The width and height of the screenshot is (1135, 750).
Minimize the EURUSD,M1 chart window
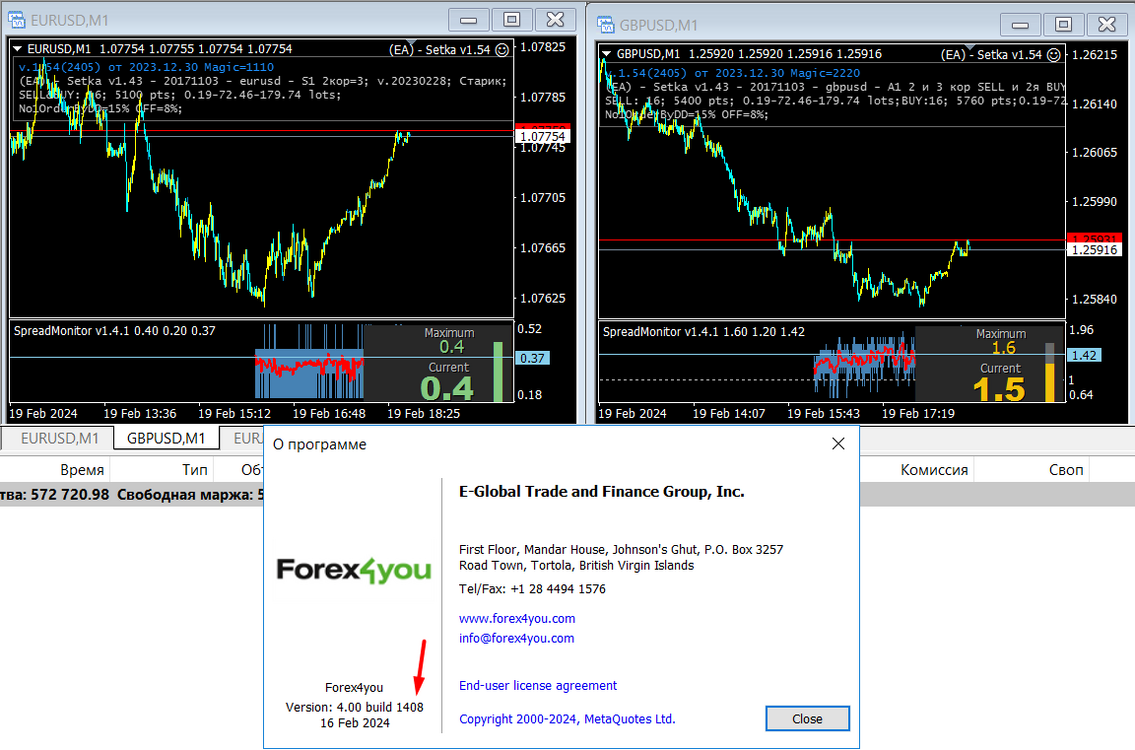[468, 20]
